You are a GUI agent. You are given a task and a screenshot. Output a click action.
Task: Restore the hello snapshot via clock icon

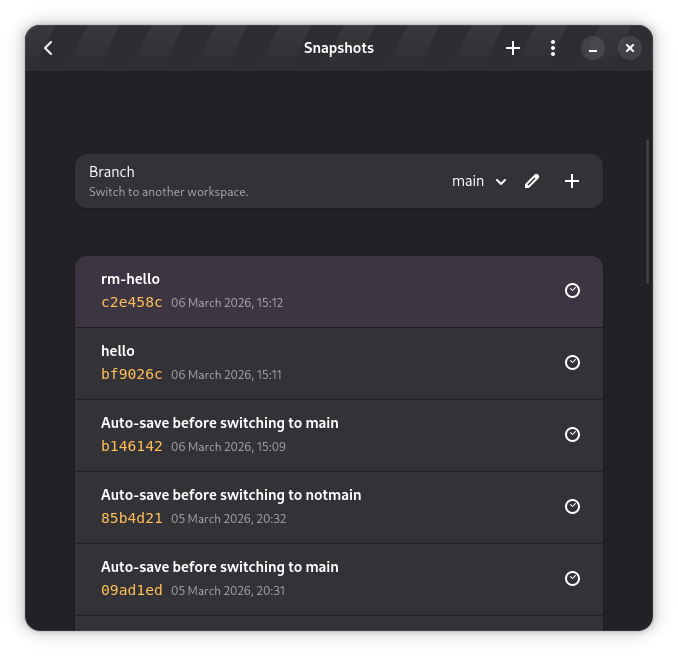(x=572, y=362)
